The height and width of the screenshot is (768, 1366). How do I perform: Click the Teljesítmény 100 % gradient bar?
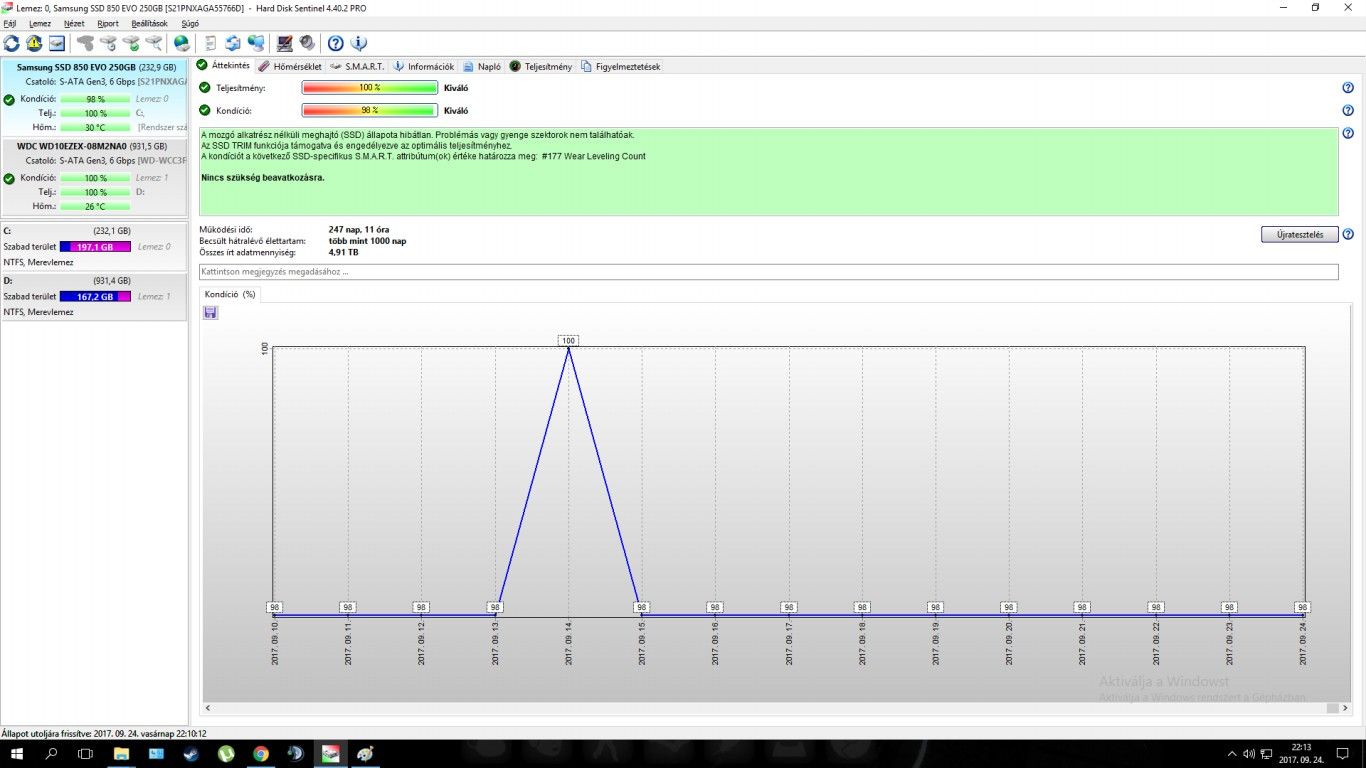pyautogui.click(x=370, y=88)
